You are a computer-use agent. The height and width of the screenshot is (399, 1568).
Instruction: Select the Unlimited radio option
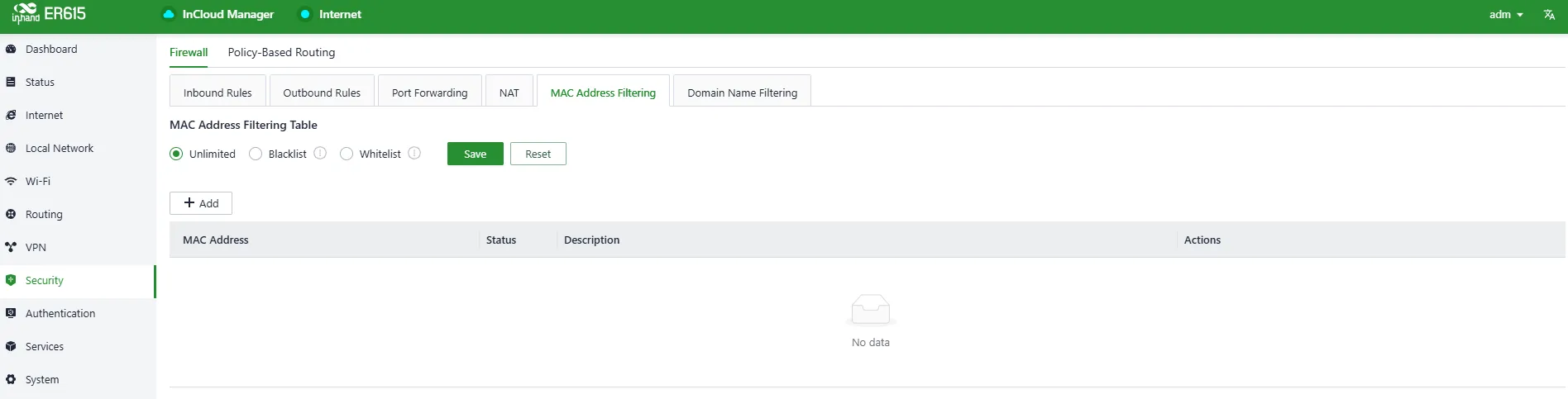coord(176,154)
